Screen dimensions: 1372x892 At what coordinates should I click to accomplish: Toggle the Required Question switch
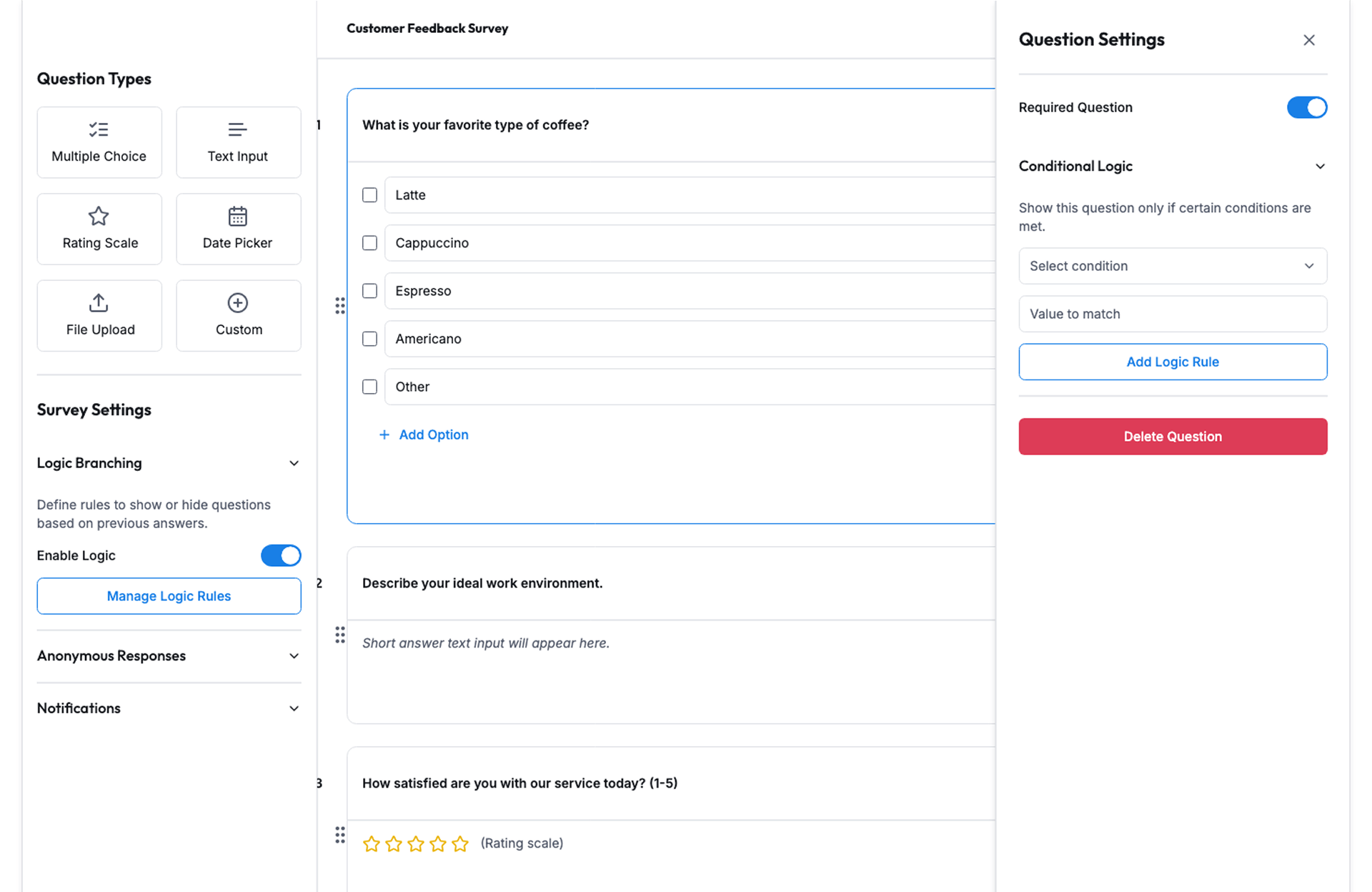(1306, 107)
